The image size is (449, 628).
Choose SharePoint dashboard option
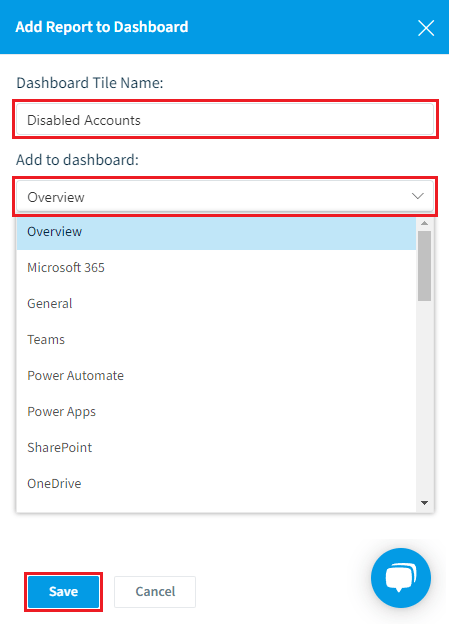216,447
